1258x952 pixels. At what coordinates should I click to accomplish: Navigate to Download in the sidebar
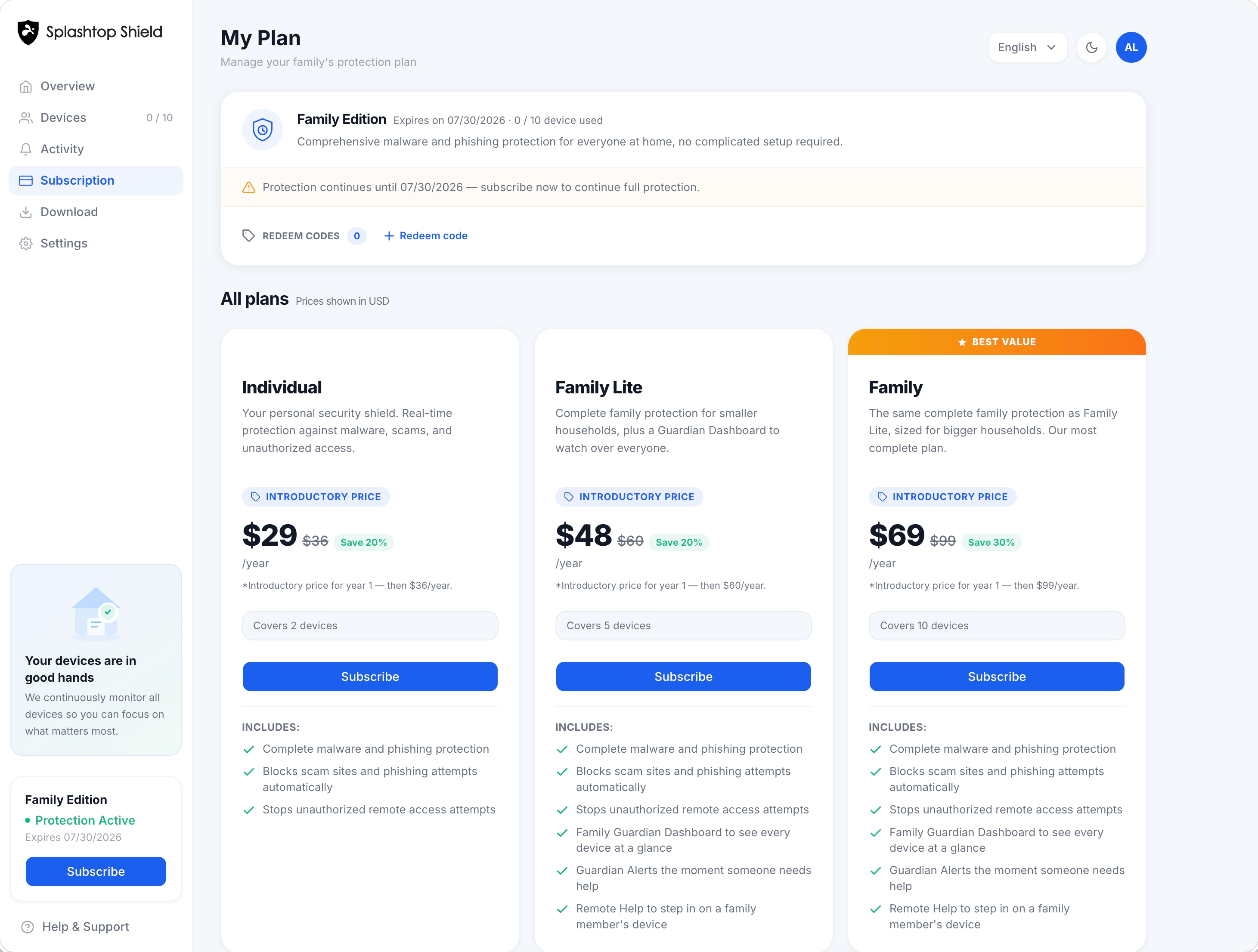(x=96, y=212)
